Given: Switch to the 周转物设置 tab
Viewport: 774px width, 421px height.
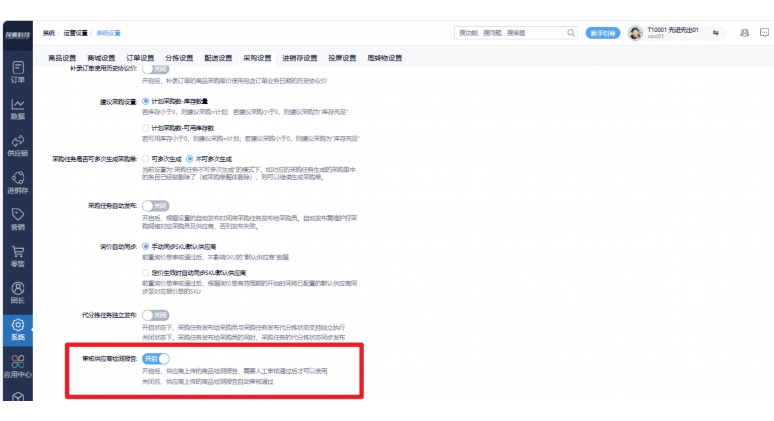Looking at the screenshot, I should [385, 58].
